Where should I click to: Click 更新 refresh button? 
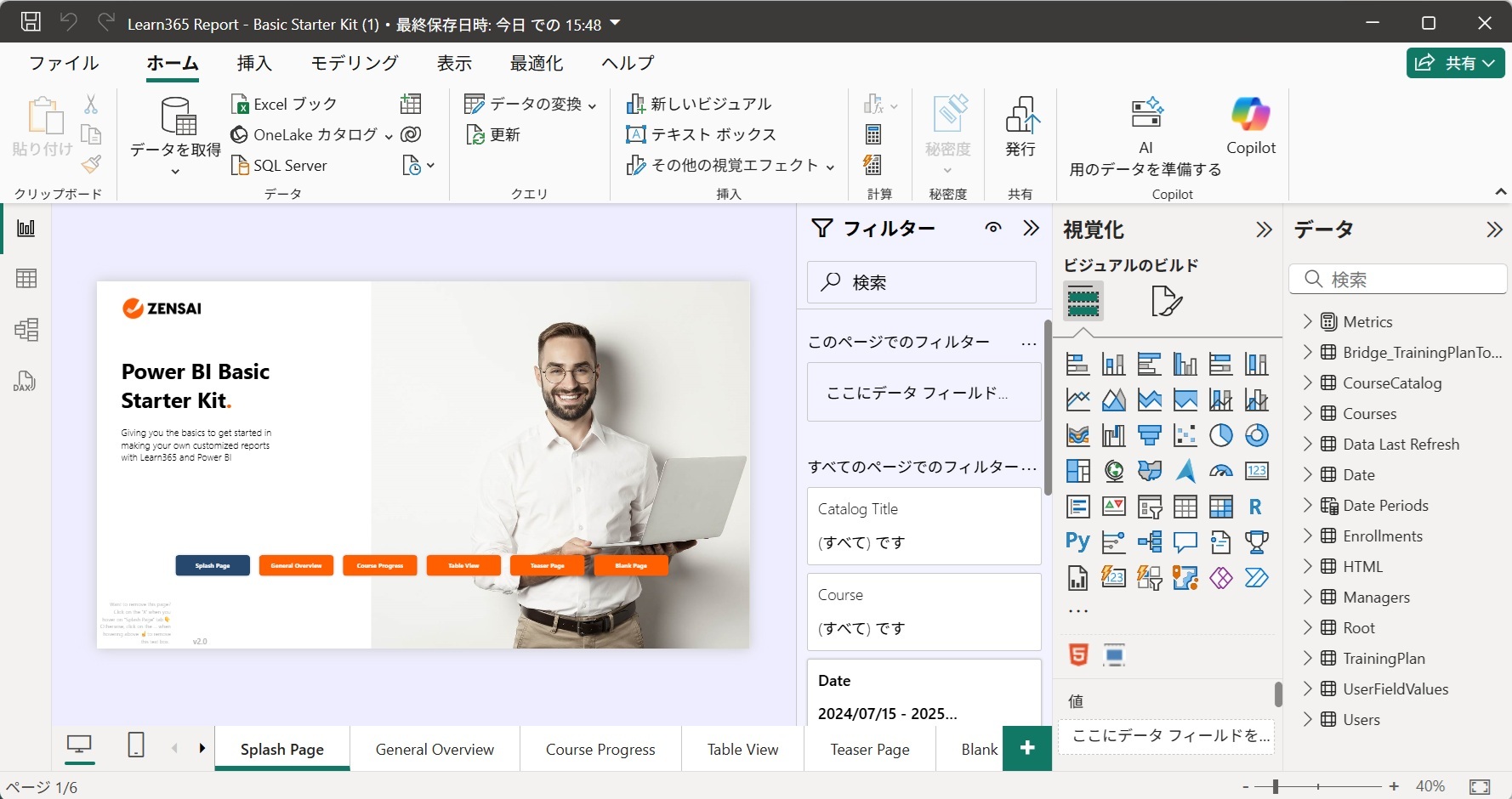492,134
